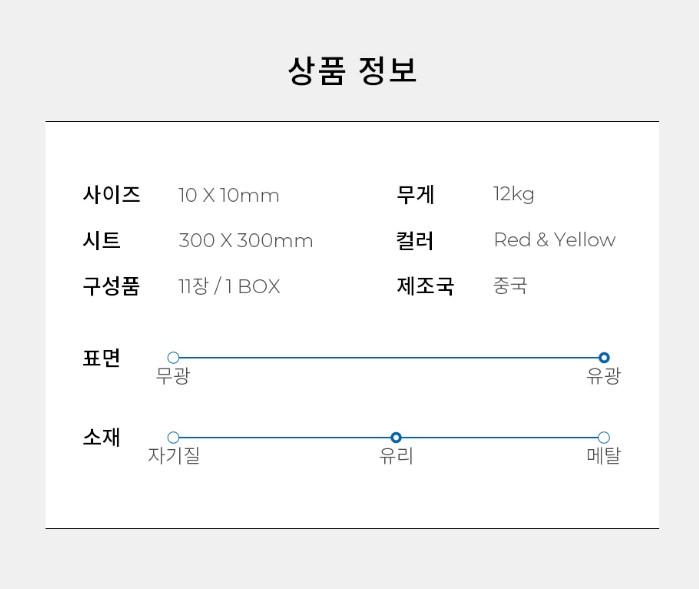This screenshot has width=699, height=589.
Task: Select the 유광 point on the 표면 scale
Action: click(604, 357)
